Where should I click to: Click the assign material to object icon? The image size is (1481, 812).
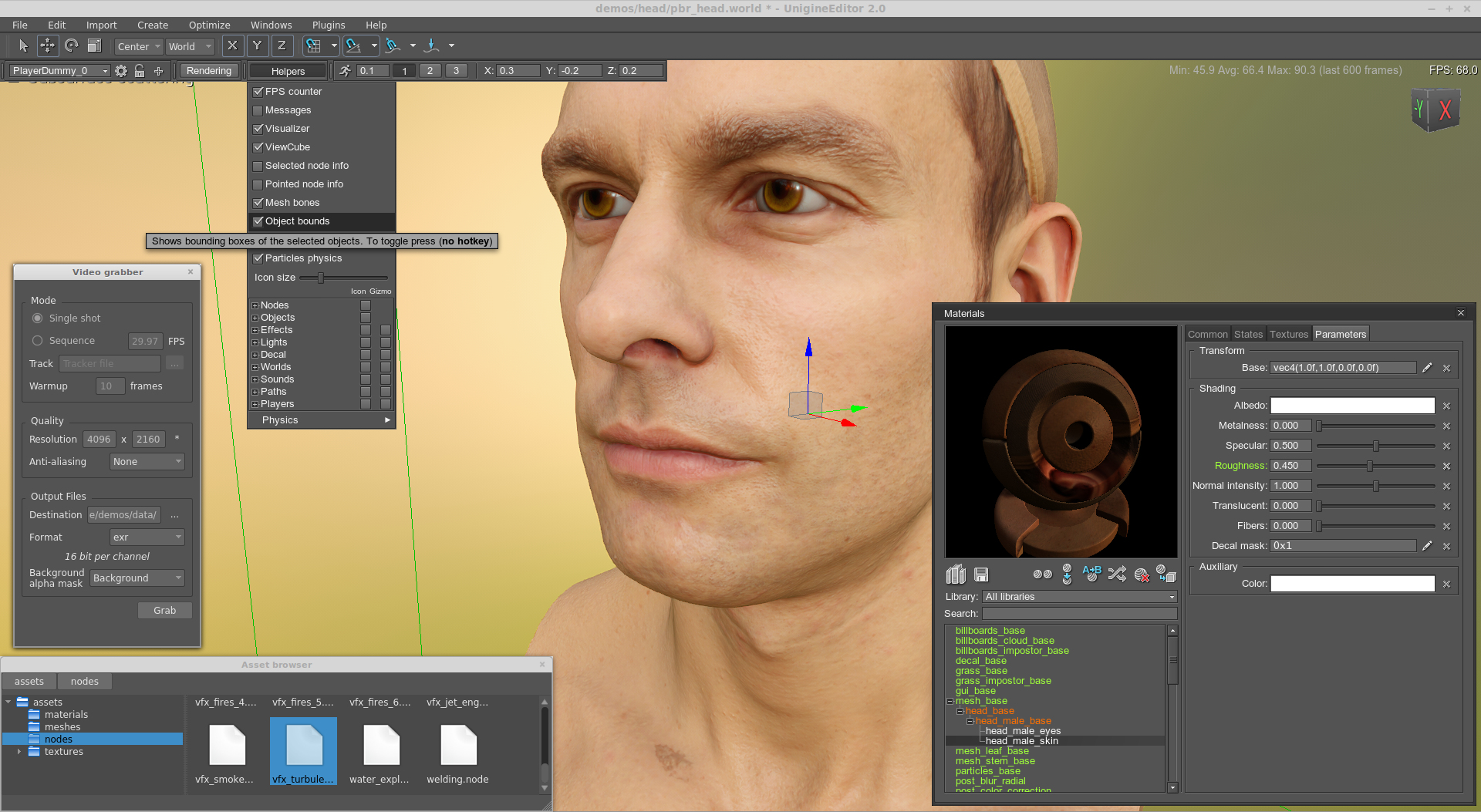(x=1166, y=574)
